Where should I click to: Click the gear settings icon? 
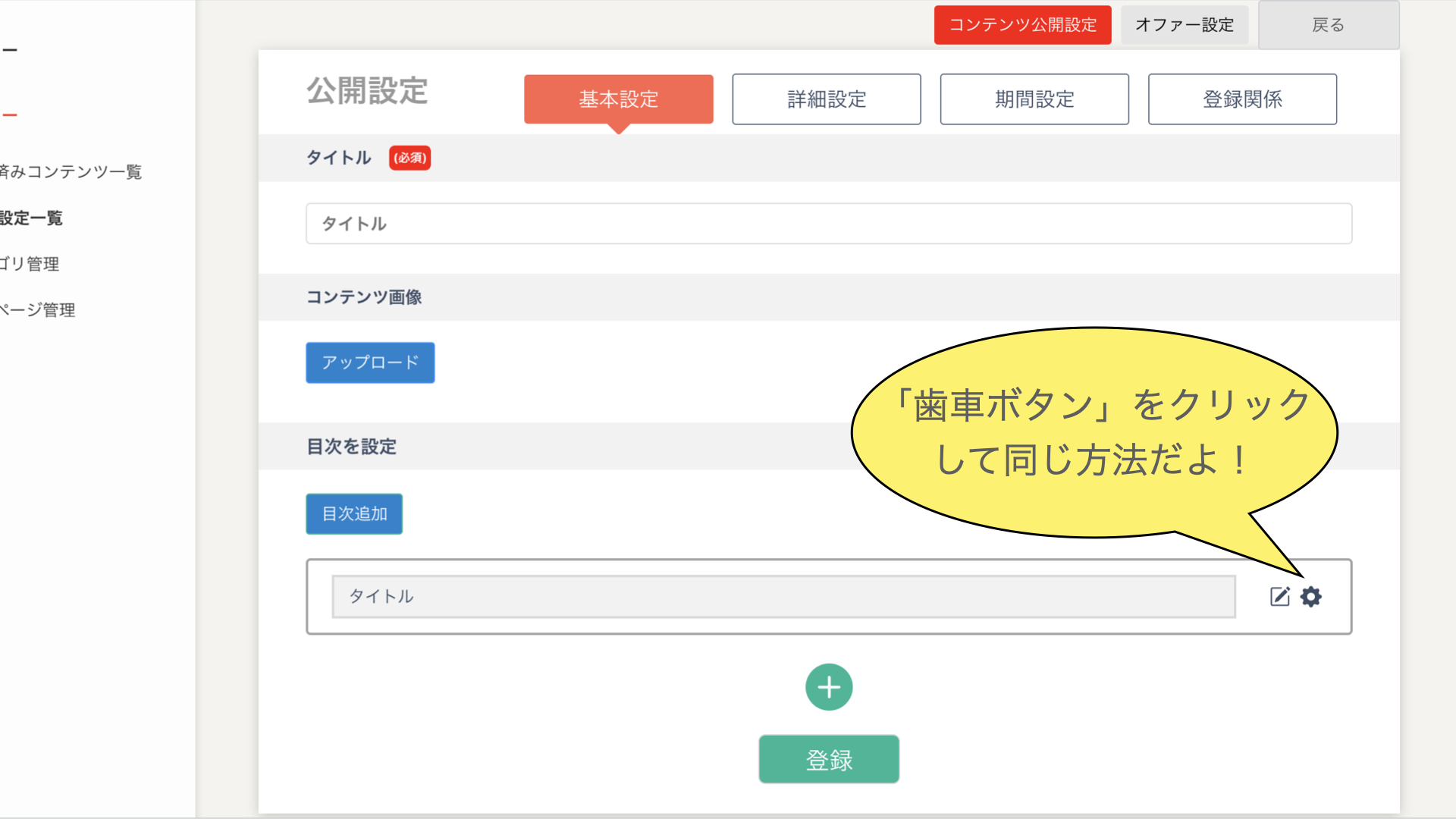(1311, 597)
